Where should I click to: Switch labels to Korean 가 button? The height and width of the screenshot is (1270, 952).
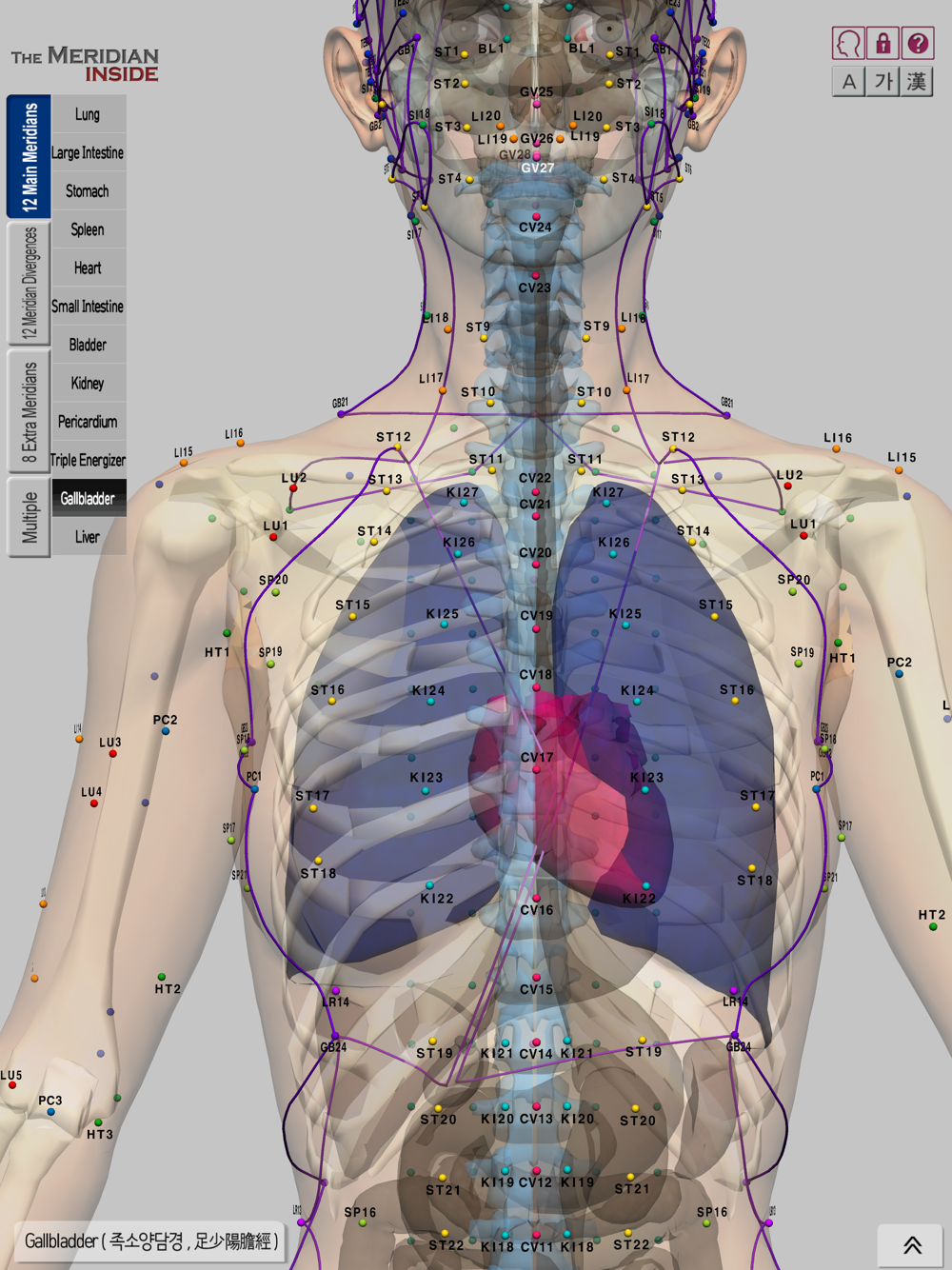pos(883,82)
